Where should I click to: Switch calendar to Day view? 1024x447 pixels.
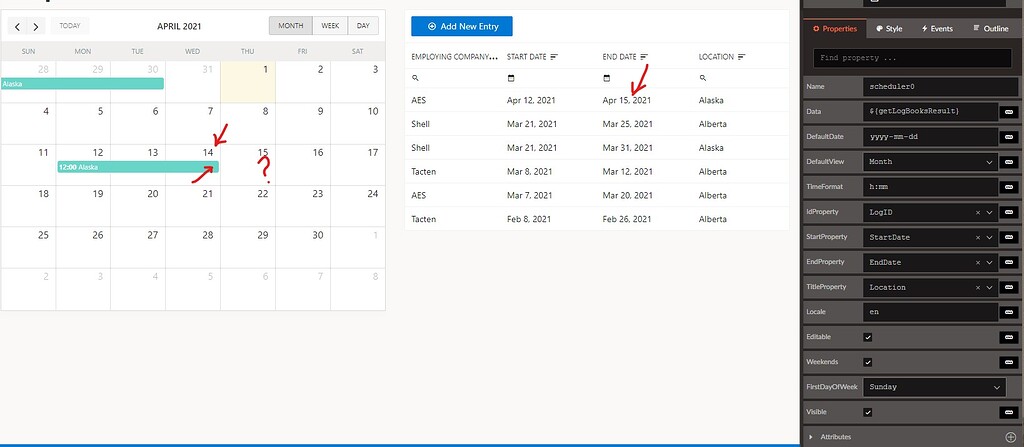[363, 26]
